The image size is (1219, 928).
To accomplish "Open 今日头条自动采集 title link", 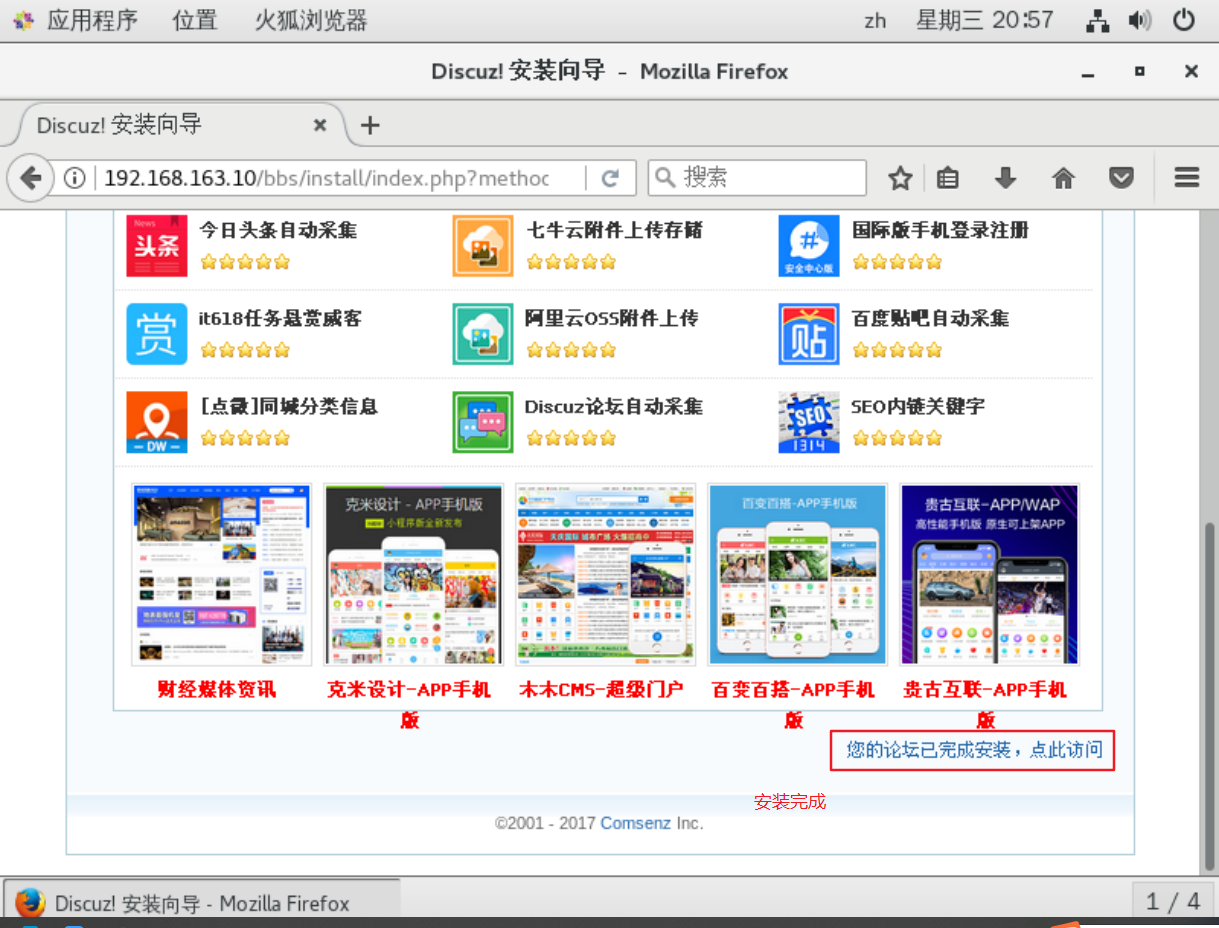I will [x=278, y=230].
